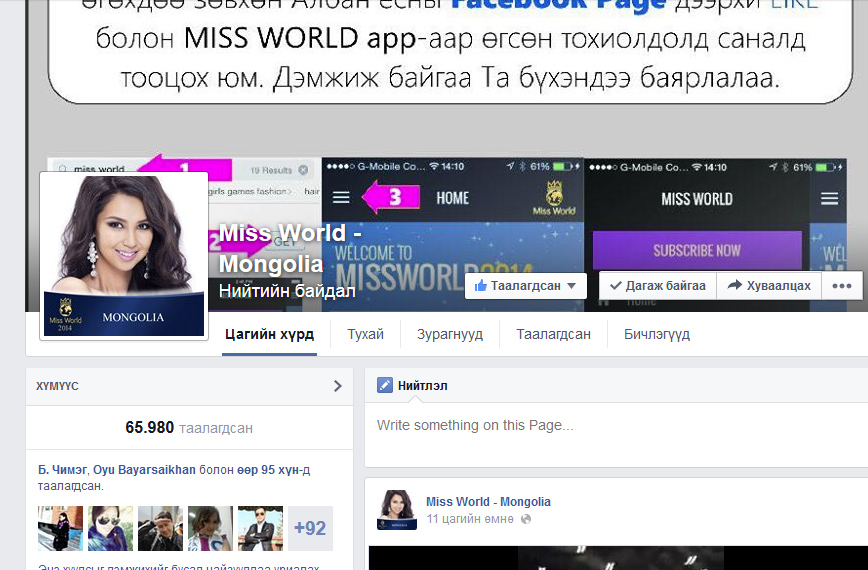Play the video in the page post
Screen dimensions: 868x570
618,558
